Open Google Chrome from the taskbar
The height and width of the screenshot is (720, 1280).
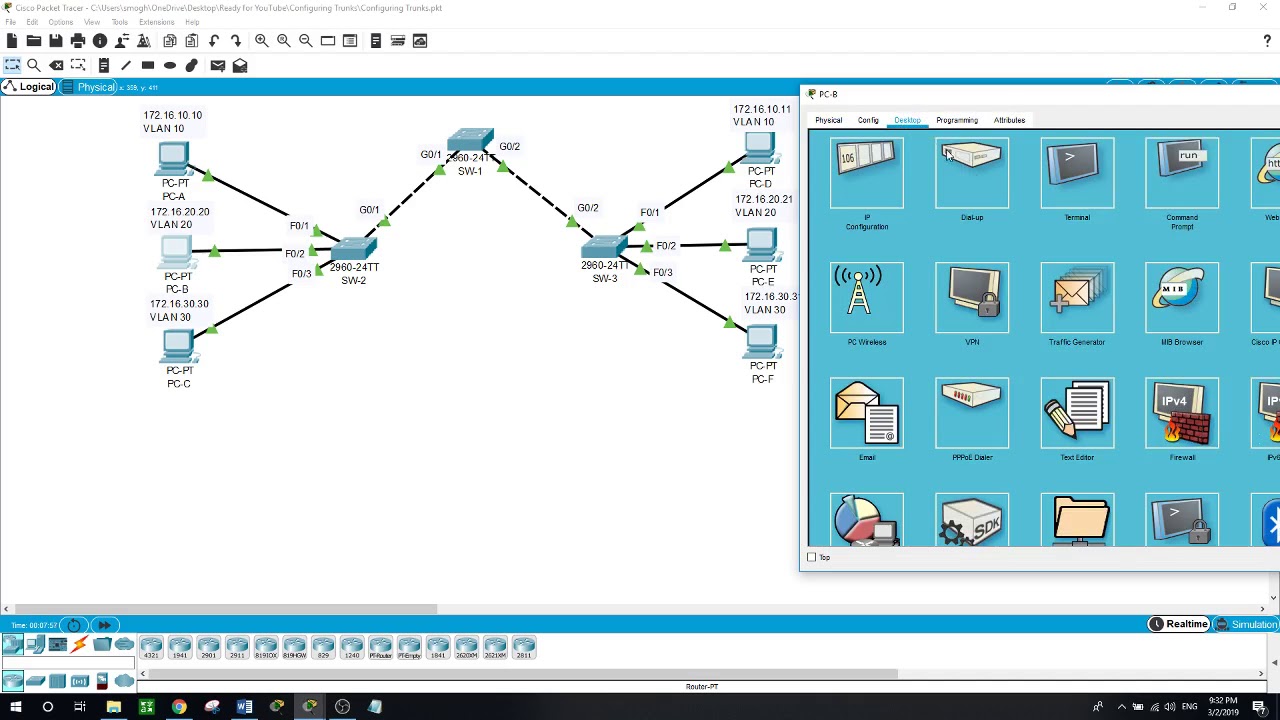179,707
